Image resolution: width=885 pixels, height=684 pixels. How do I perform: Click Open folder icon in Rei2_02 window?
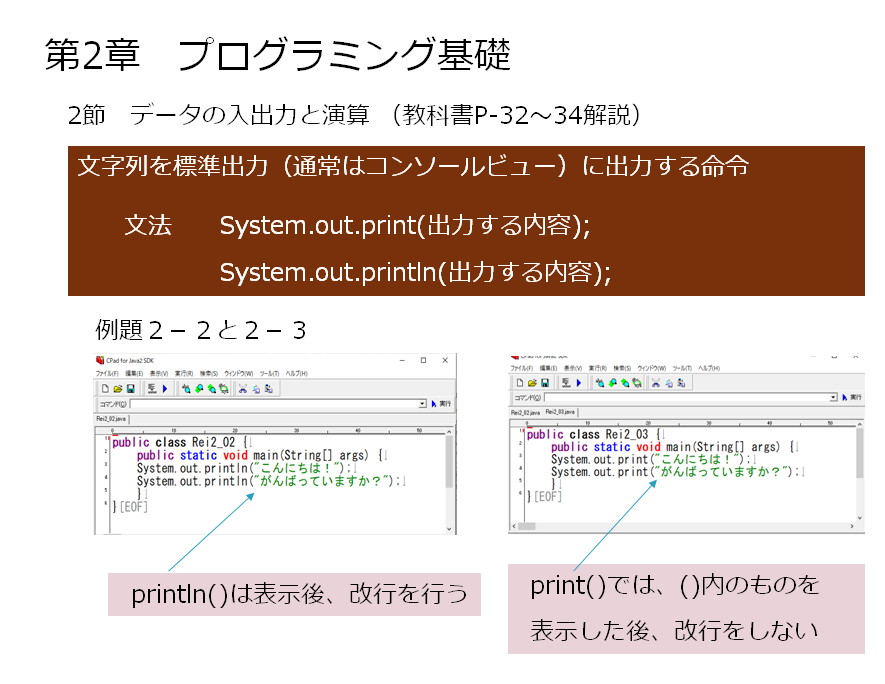pyautogui.click(x=117, y=389)
